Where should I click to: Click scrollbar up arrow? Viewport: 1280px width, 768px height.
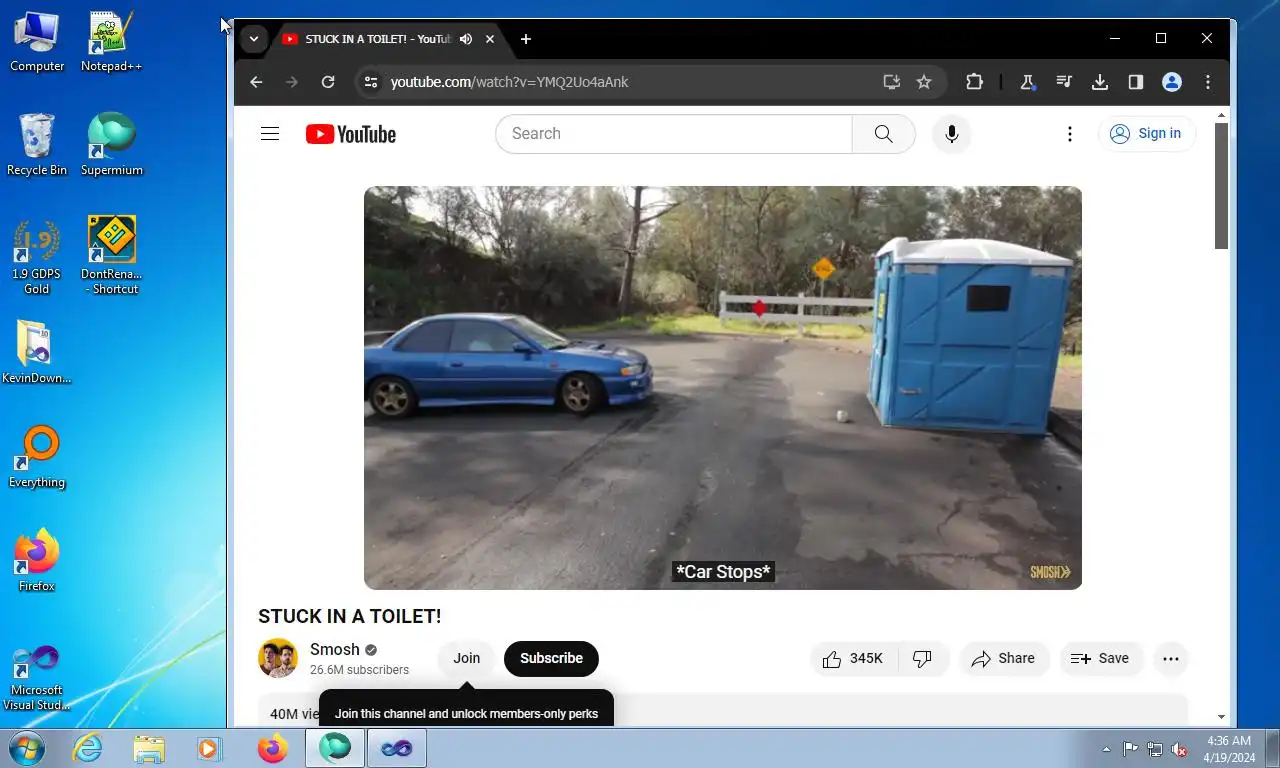coord(1221,116)
